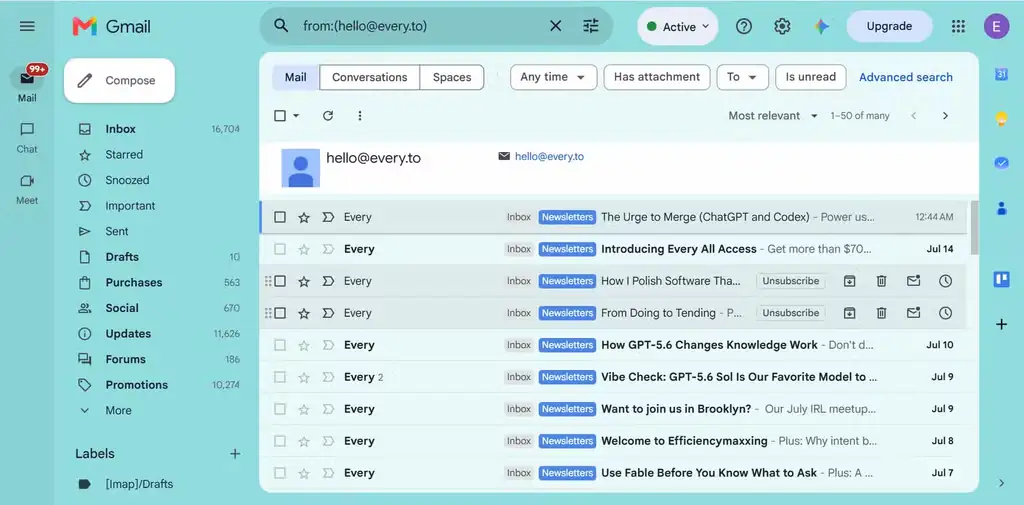
Task: Check the box for "The Urge to Merge" email
Action: [280, 217]
